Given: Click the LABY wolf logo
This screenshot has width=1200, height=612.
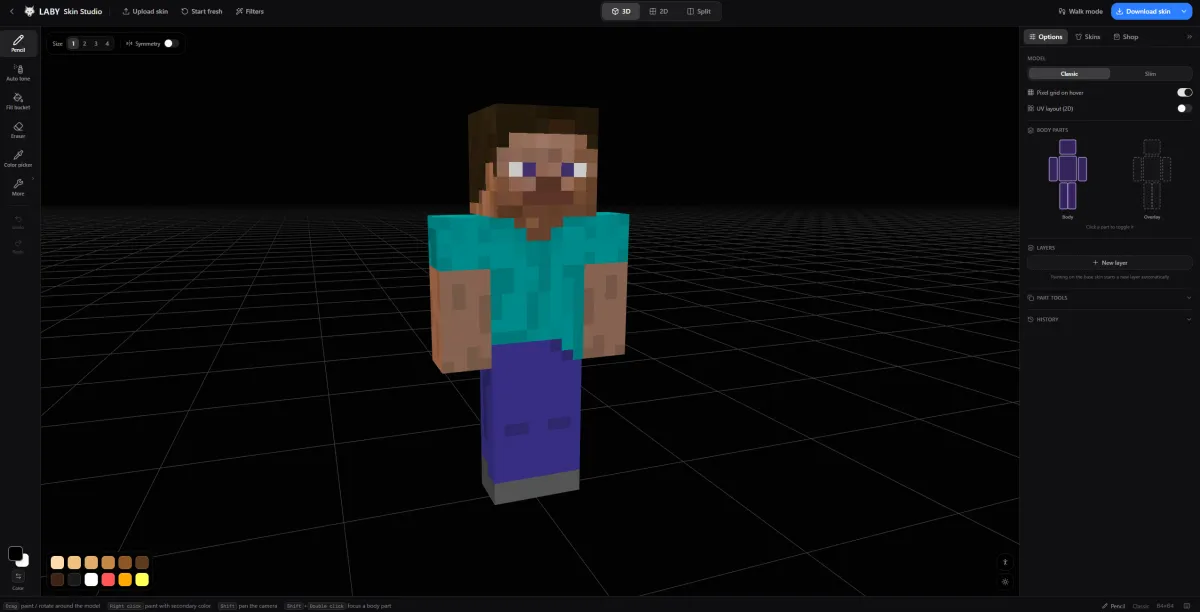Looking at the screenshot, I should tap(30, 11).
